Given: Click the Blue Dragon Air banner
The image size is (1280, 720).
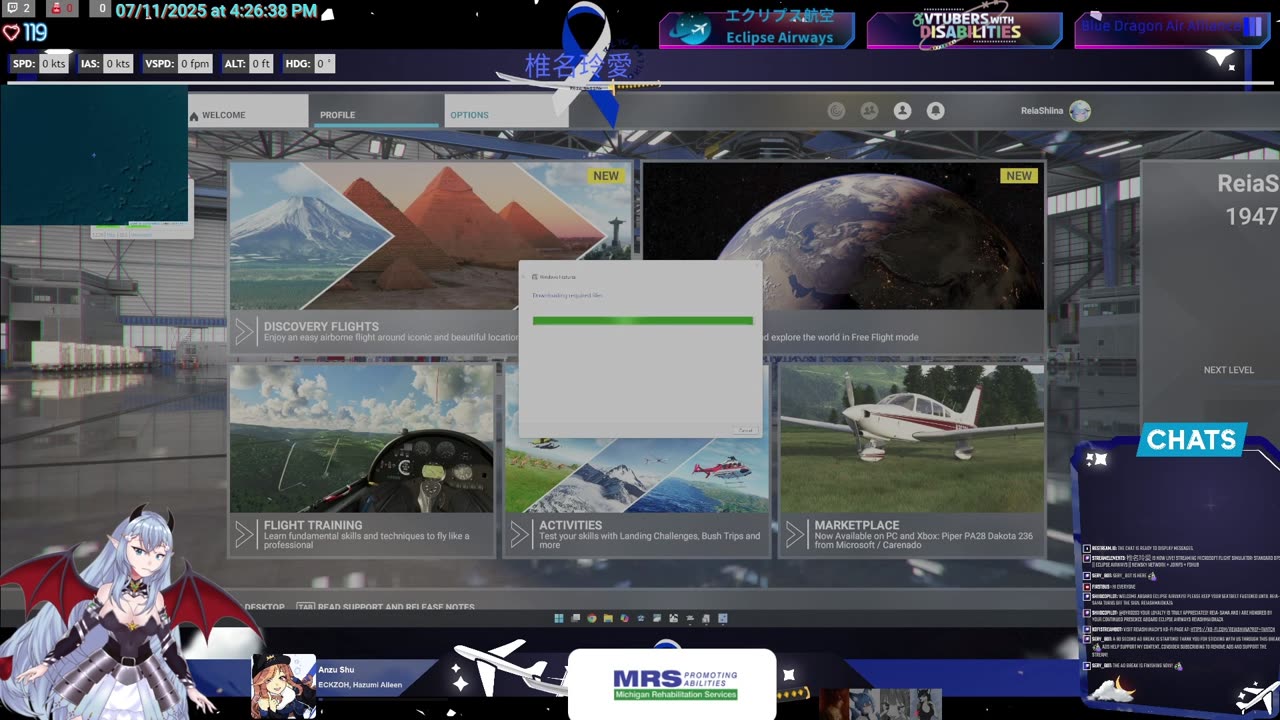Looking at the screenshot, I should [1171, 29].
